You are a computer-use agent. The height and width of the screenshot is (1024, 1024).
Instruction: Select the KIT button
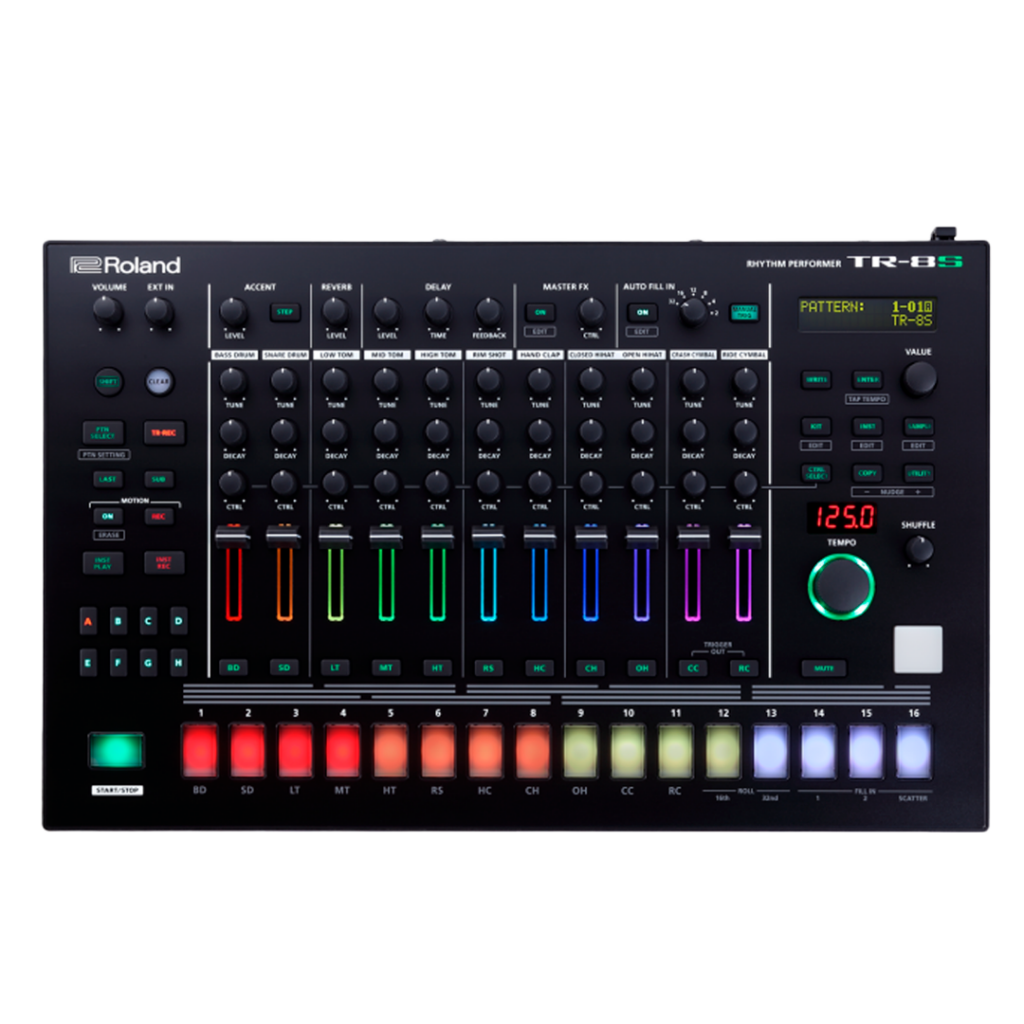[x=816, y=426]
